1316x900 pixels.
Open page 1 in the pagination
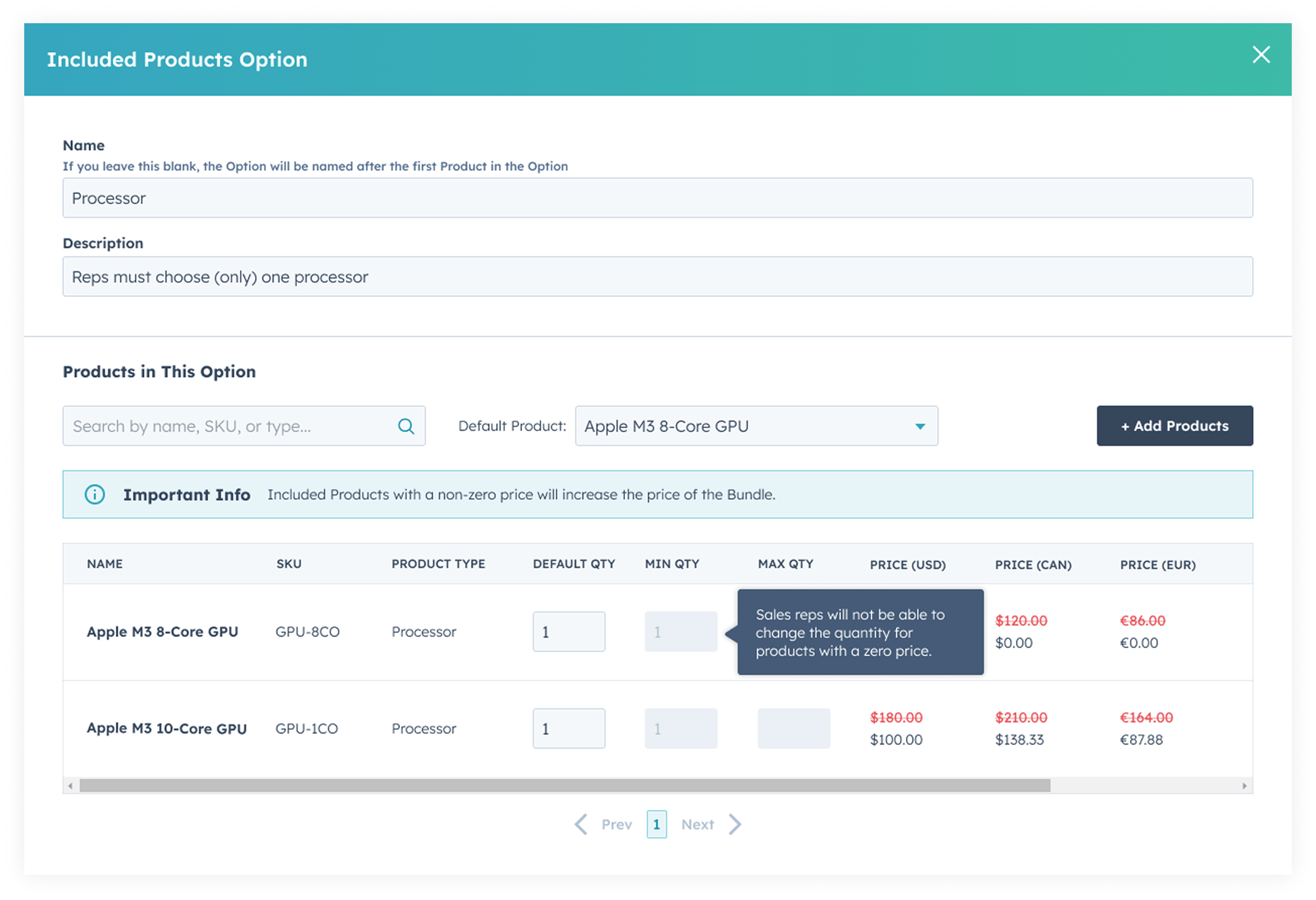(657, 825)
